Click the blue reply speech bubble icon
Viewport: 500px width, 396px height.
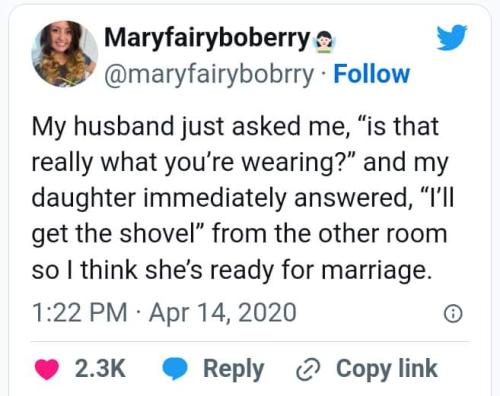[x=175, y=369]
